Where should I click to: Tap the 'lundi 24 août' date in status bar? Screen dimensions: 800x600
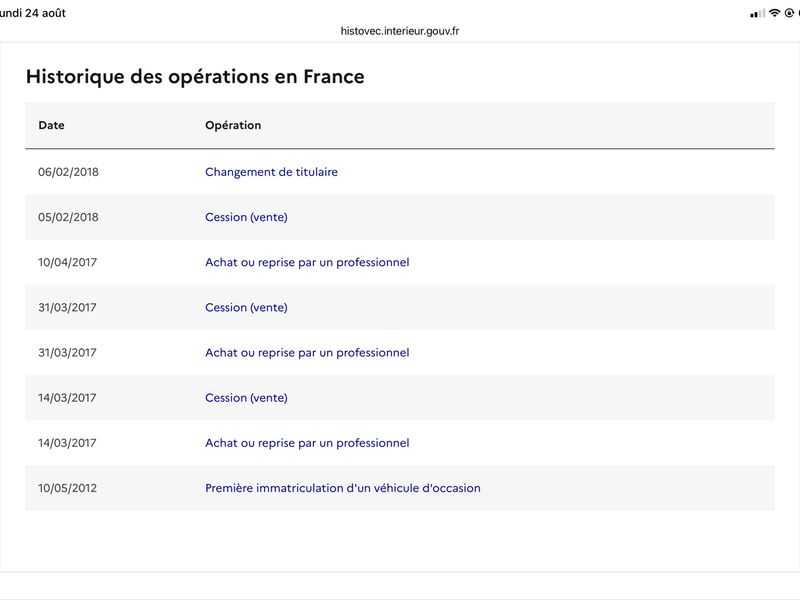[x=33, y=13]
